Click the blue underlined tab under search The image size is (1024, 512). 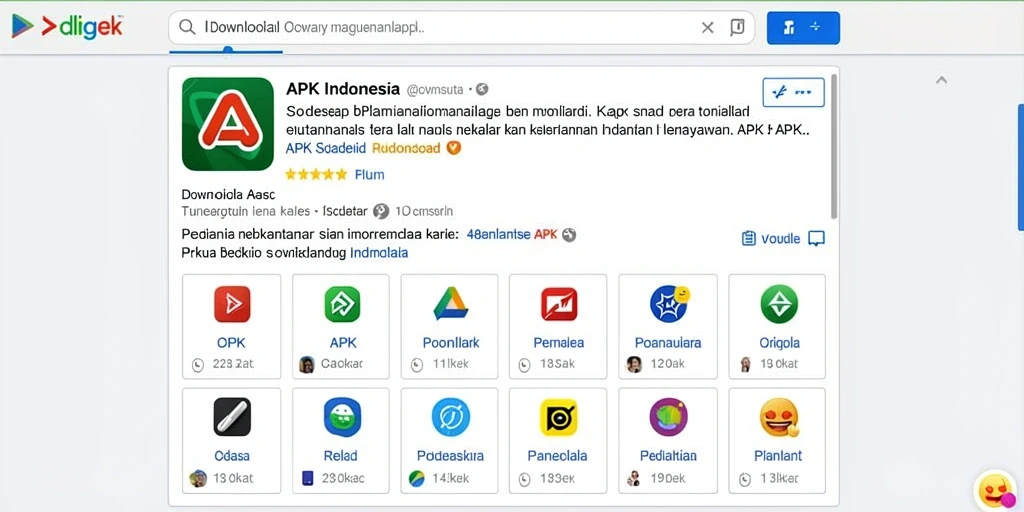(226, 50)
